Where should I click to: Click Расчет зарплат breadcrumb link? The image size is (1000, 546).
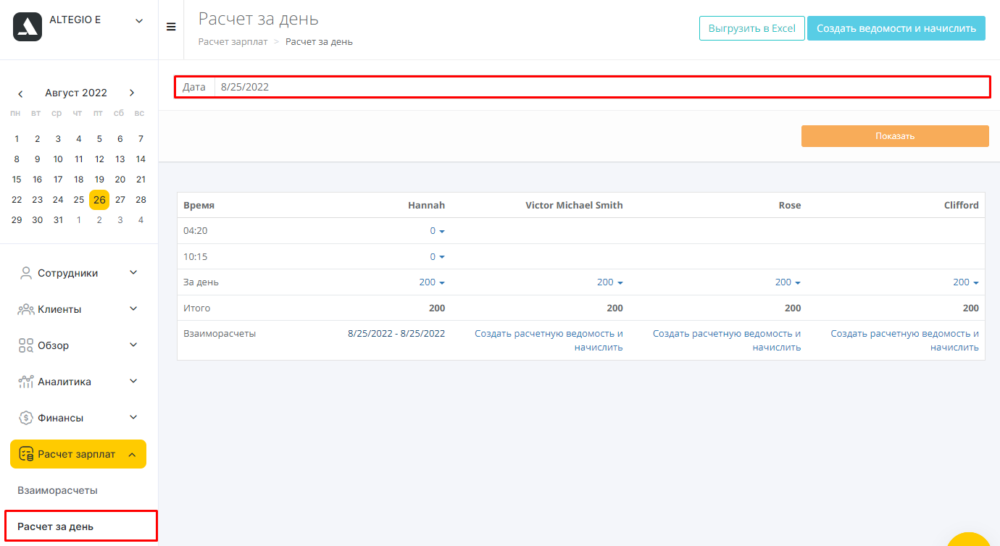pos(233,41)
